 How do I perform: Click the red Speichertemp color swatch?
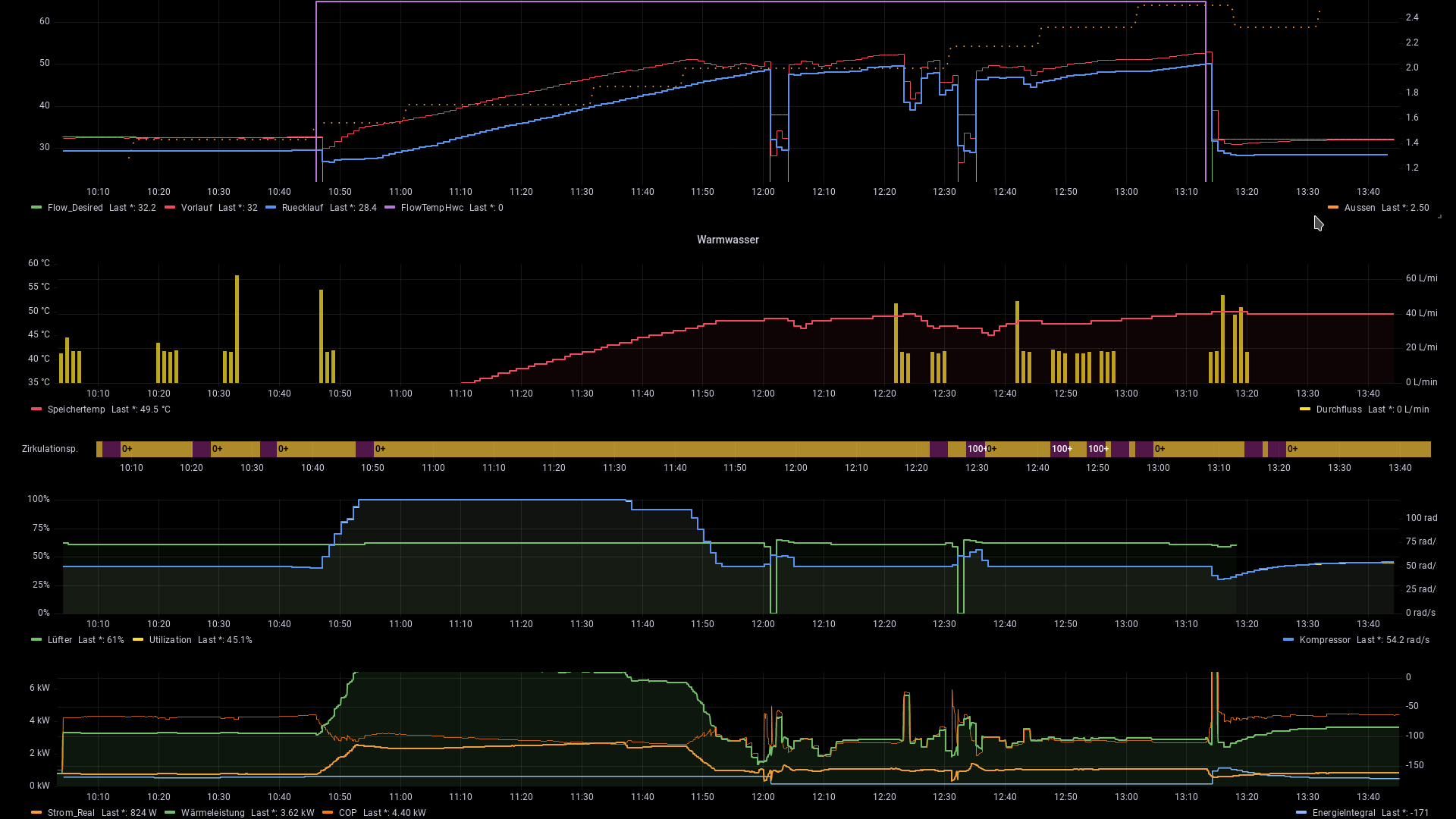pos(36,409)
